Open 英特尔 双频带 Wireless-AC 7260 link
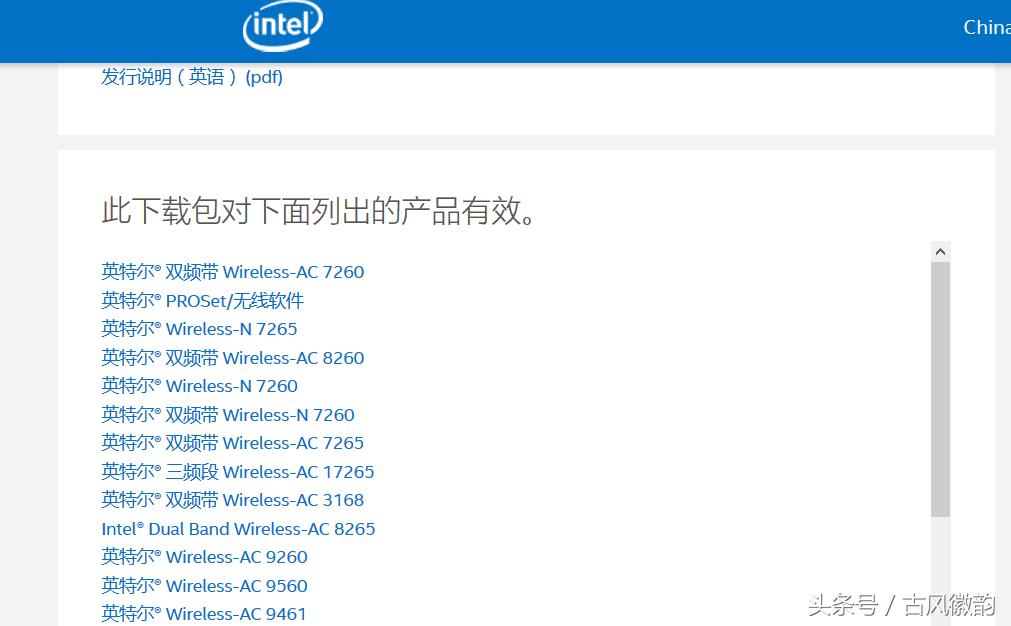The image size is (1011, 626). coord(233,272)
